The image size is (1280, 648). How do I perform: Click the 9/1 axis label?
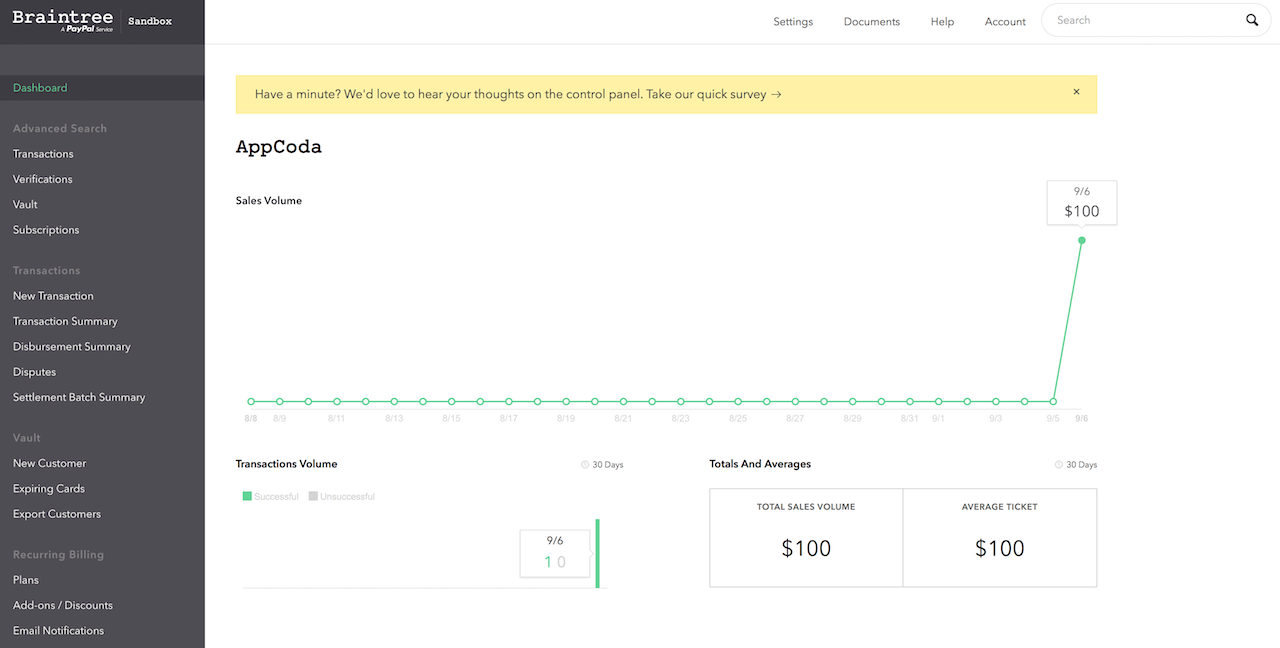click(938, 418)
